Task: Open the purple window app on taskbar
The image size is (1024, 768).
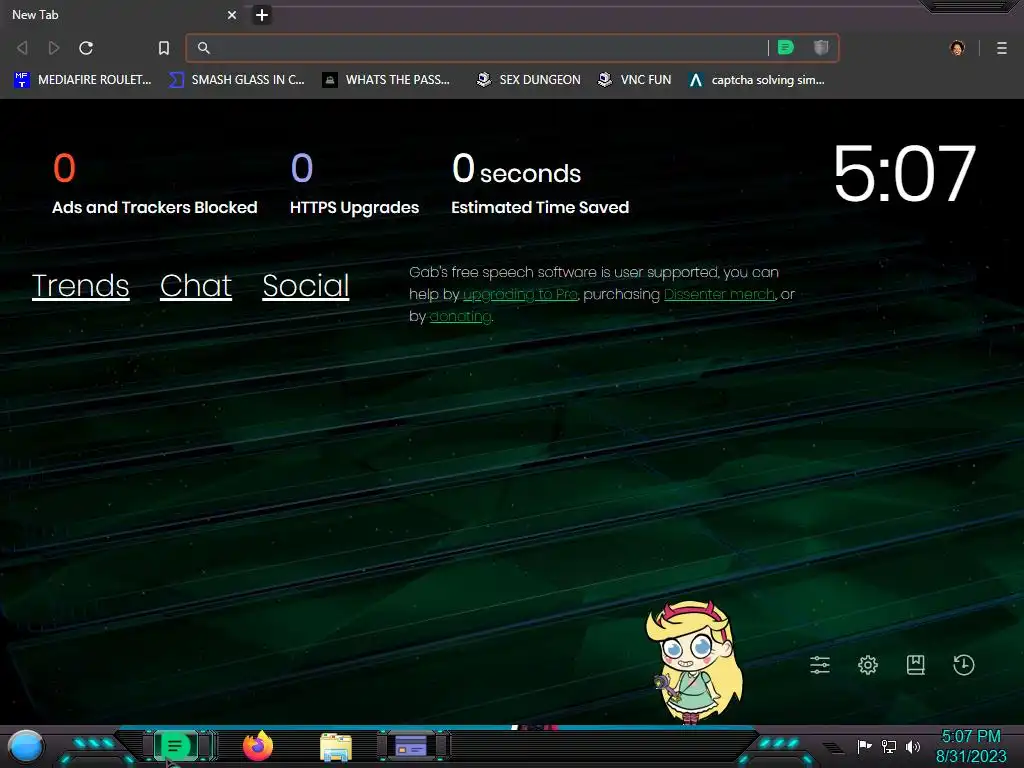Action: pyautogui.click(x=411, y=746)
